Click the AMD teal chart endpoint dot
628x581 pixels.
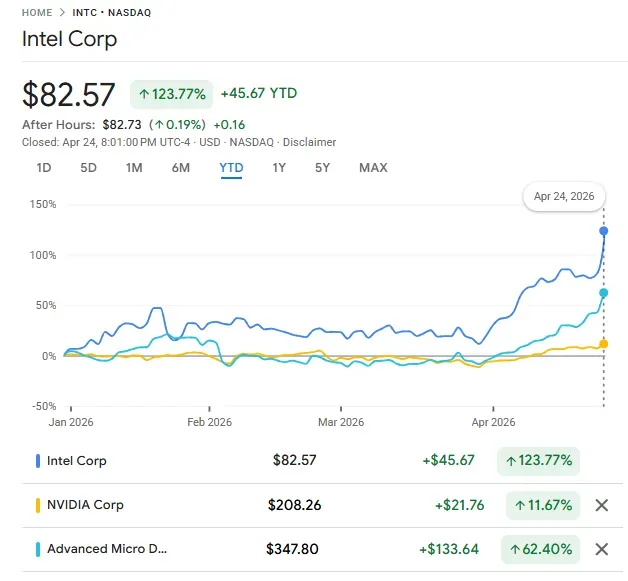(604, 293)
